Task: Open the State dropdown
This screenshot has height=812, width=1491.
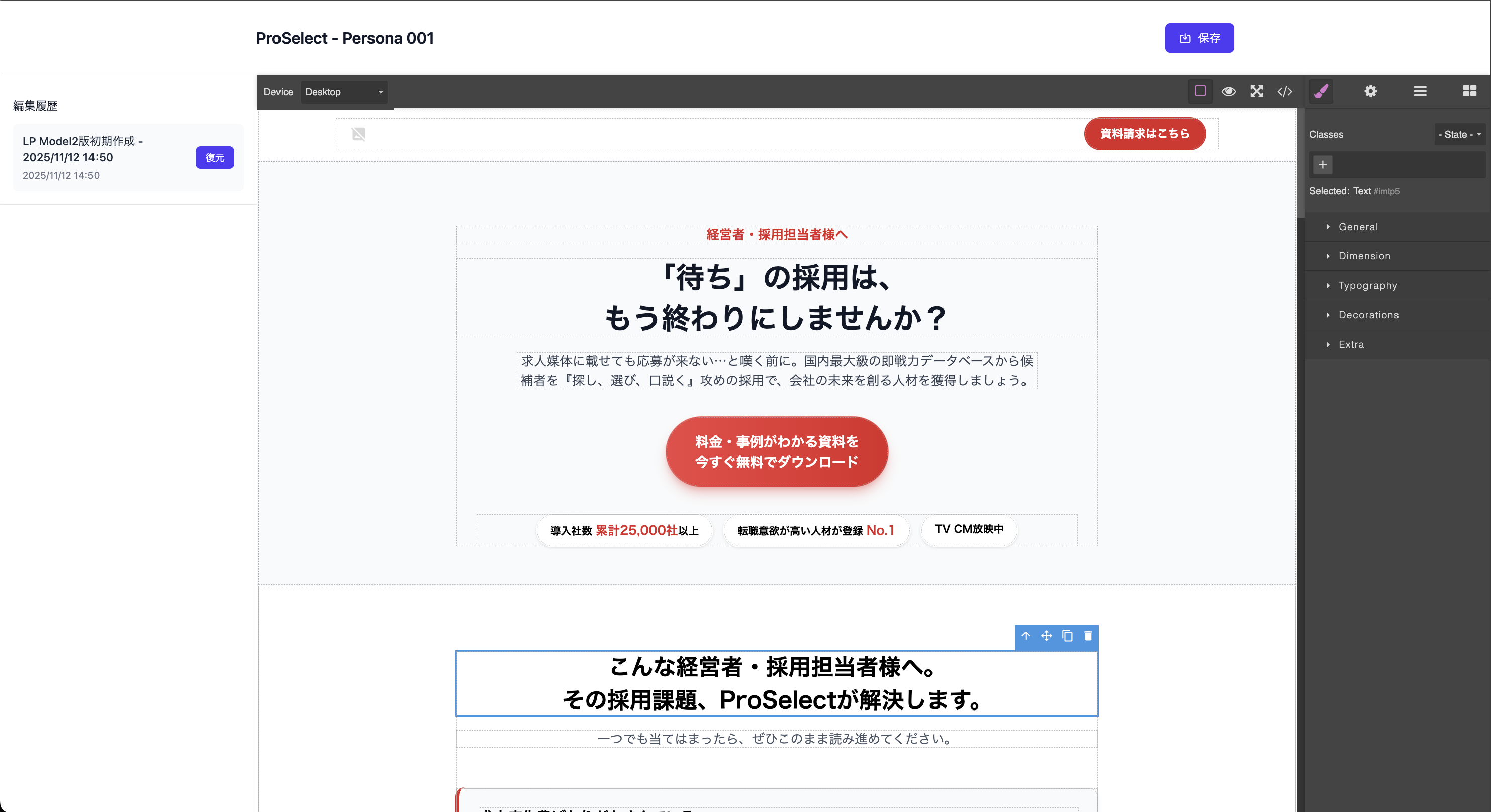Action: pyautogui.click(x=1460, y=134)
